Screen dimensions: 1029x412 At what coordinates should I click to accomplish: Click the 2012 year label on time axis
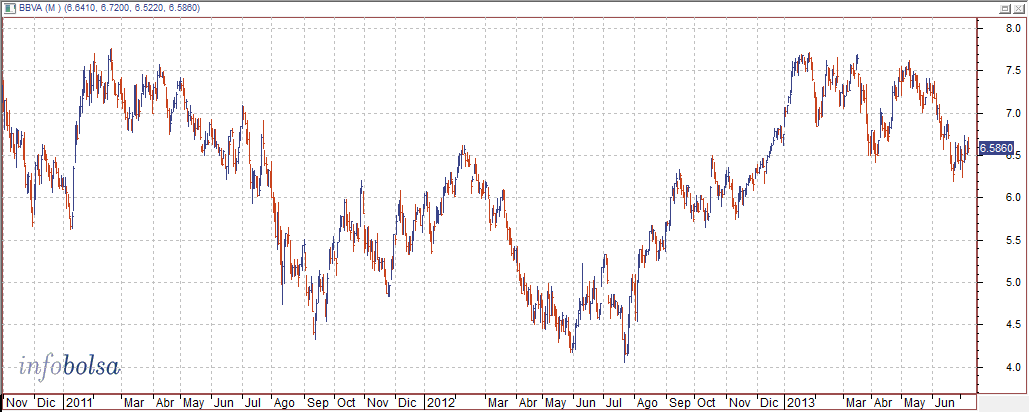coord(439,402)
